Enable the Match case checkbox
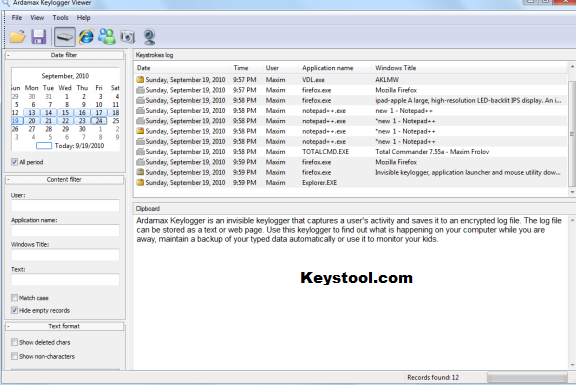Image resolution: width=576 pixels, height=385 pixels. pyautogui.click(x=14, y=298)
